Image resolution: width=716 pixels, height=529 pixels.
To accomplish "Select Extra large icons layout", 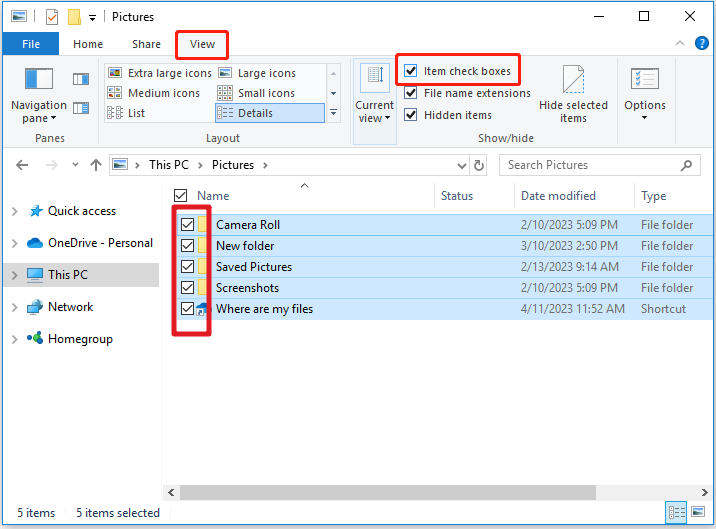I will click(160, 73).
